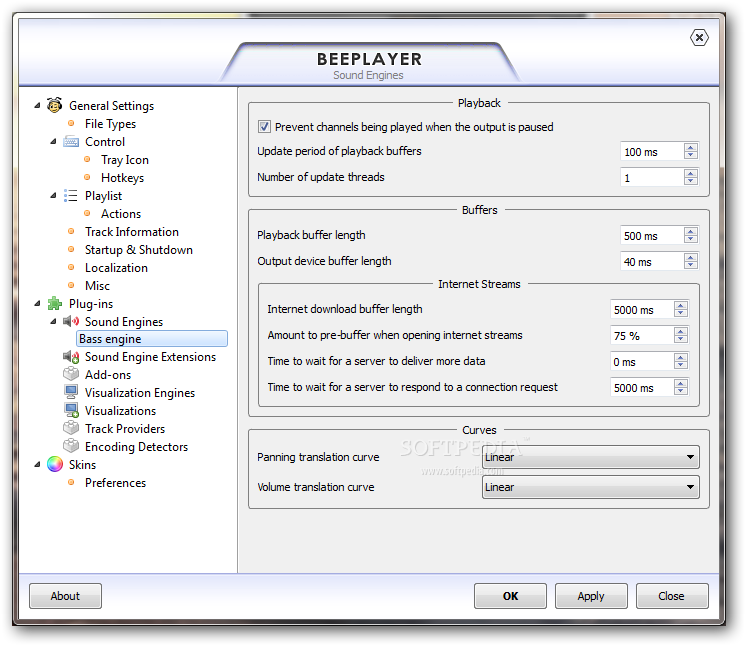Screen dimensions: 746x646
Task: Open Sound Engine Extensions page
Action: pos(150,357)
